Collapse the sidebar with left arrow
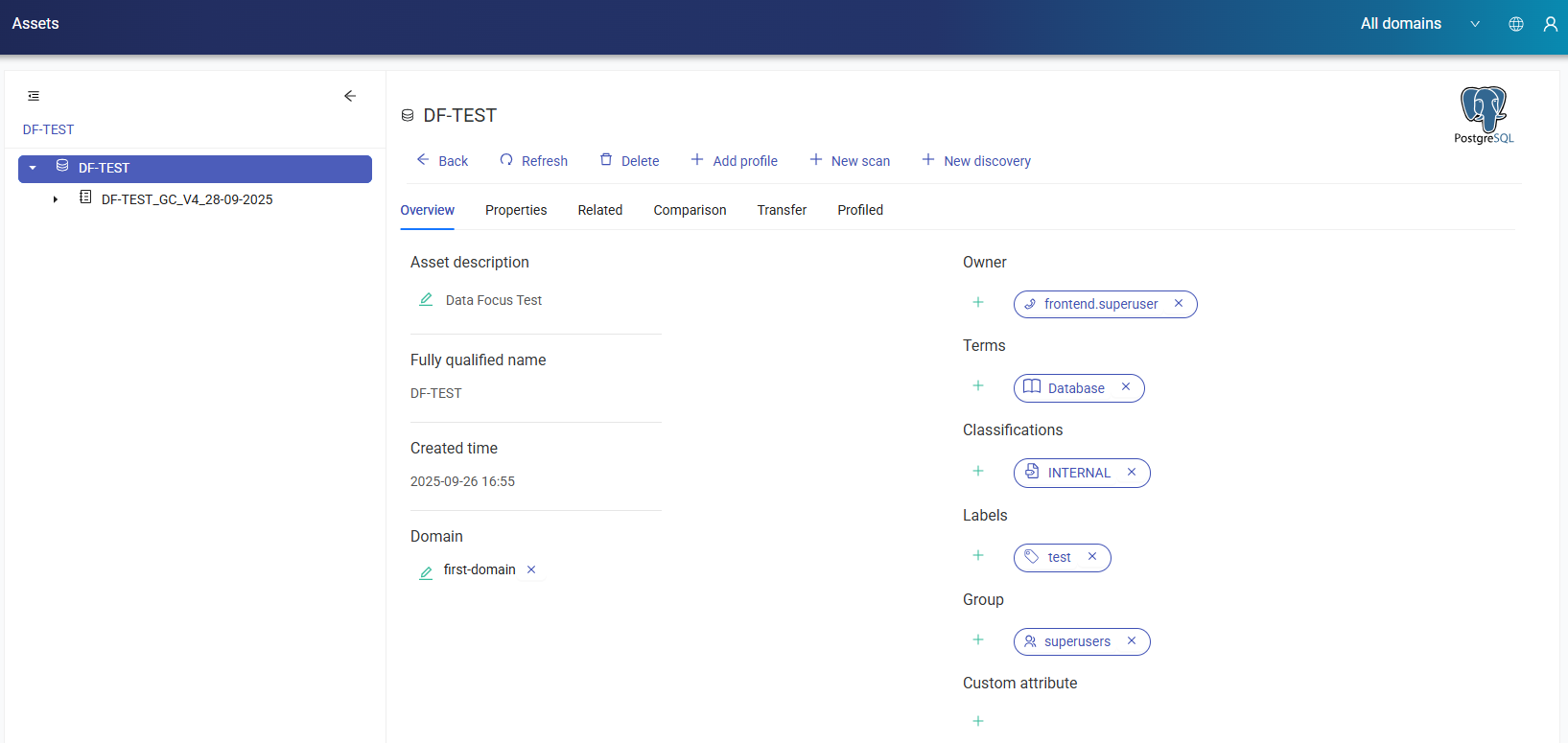The width and height of the screenshot is (1568, 743). pyautogui.click(x=350, y=96)
